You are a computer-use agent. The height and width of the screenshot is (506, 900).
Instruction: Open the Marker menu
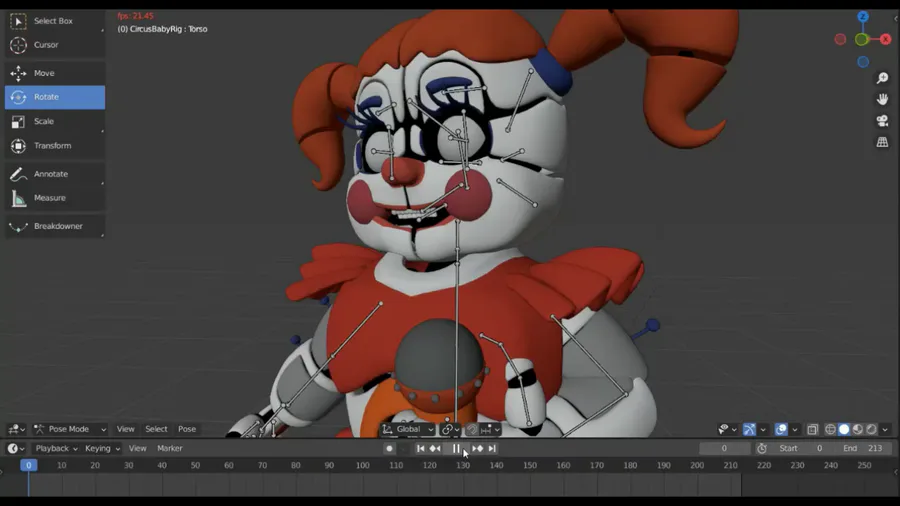pyautogui.click(x=170, y=449)
